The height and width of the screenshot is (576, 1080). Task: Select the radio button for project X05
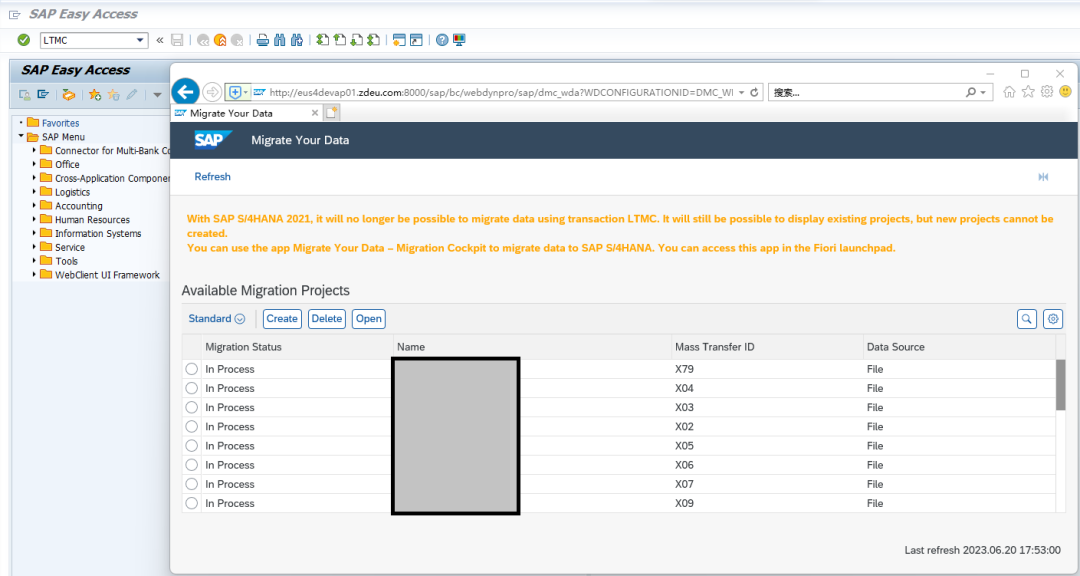tap(191, 446)
